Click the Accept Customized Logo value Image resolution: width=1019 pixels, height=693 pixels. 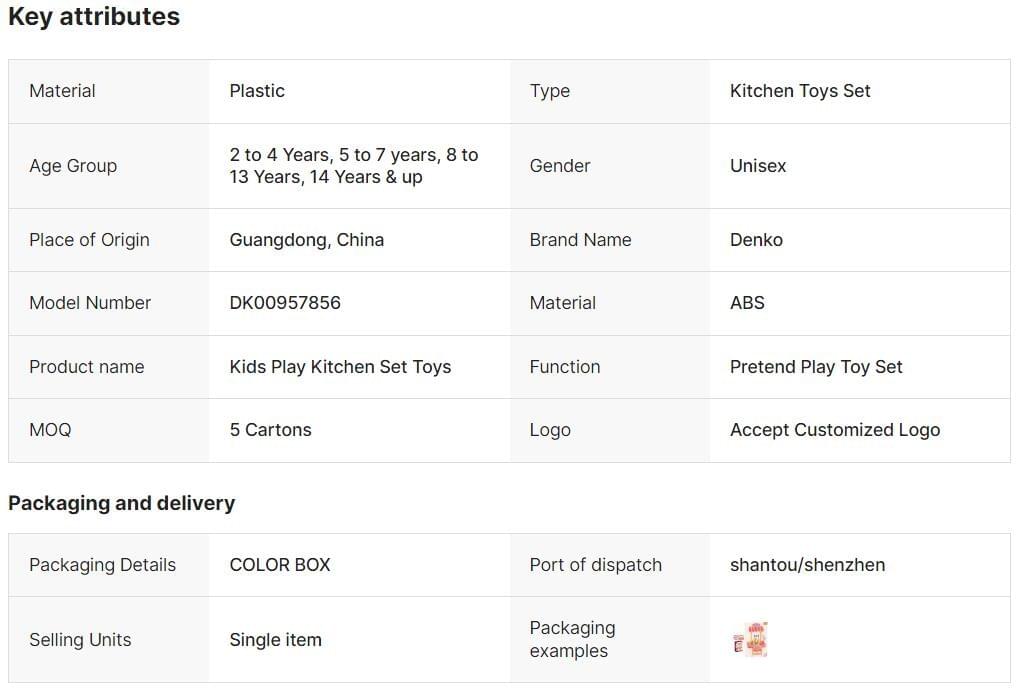coord(835,430)
